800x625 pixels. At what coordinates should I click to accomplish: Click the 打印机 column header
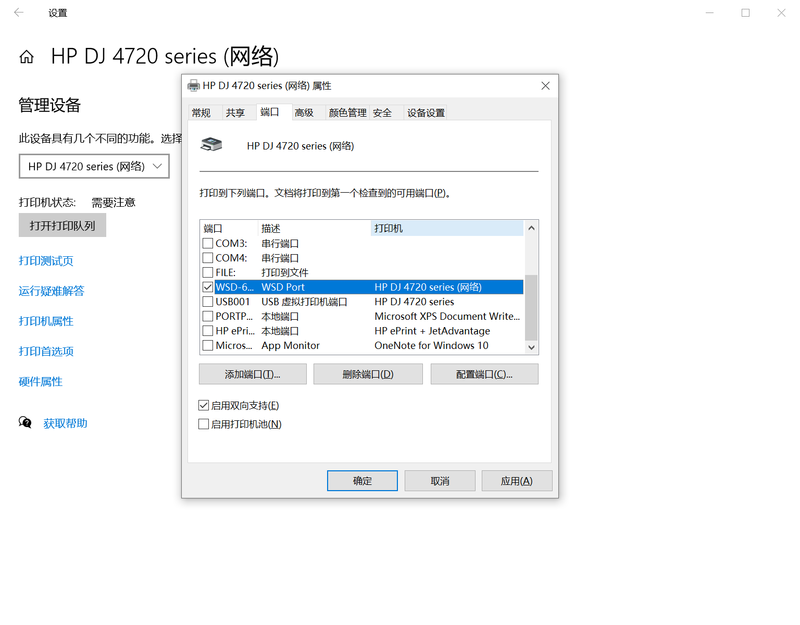coord(446,228)
